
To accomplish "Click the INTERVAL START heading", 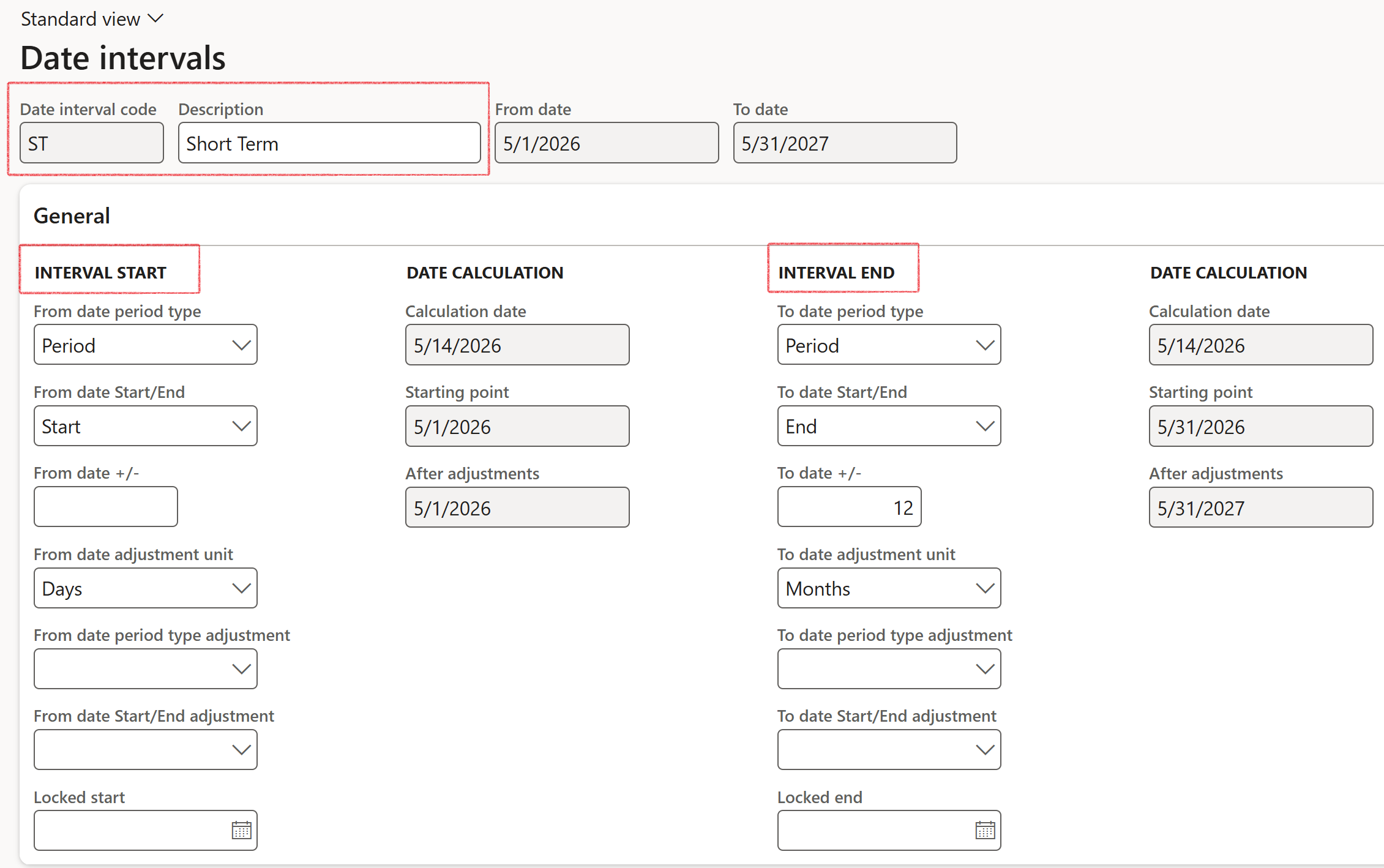I will pyautogui.click(x=100, y=272).
